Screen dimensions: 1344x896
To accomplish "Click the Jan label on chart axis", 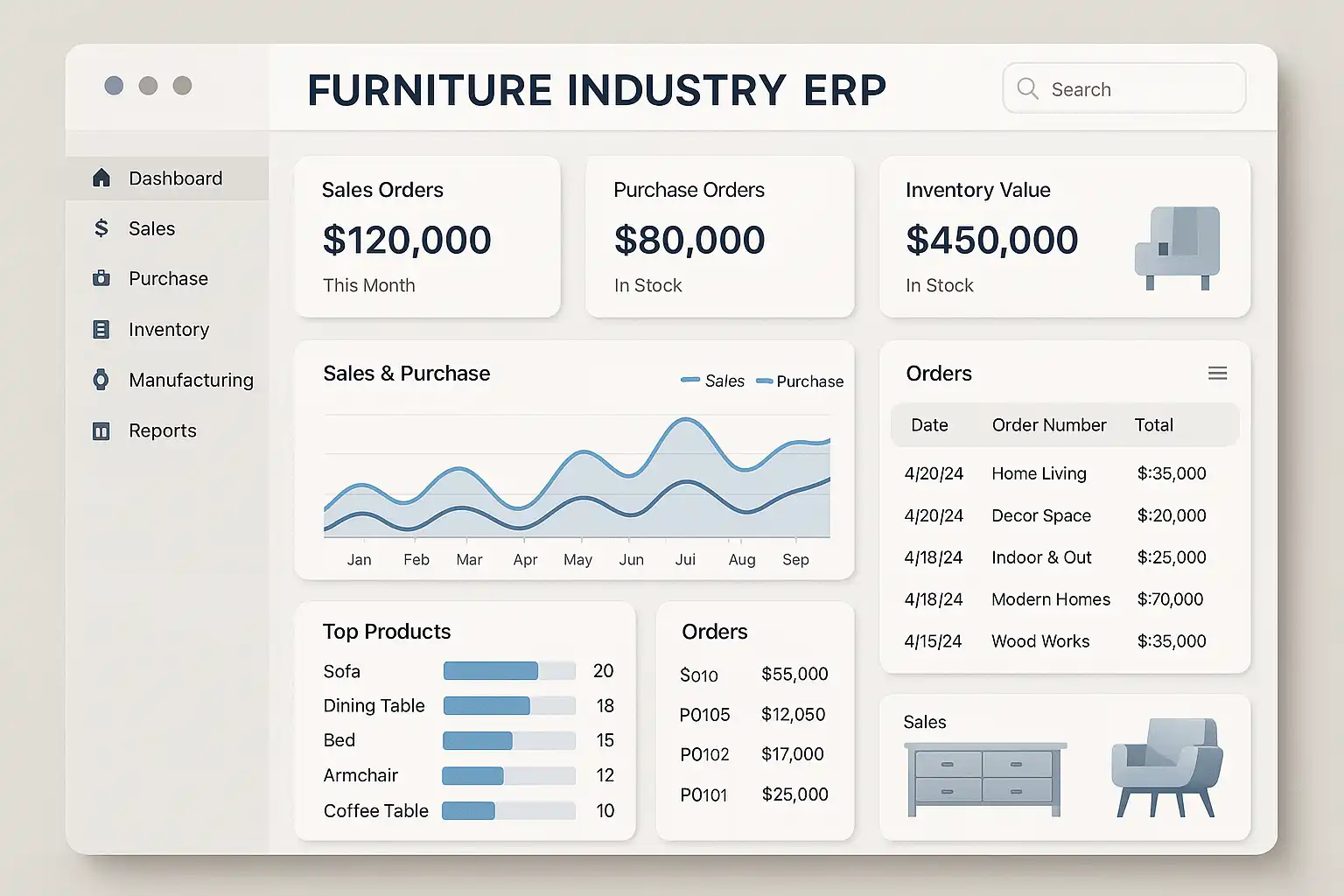I will point(359,560).
